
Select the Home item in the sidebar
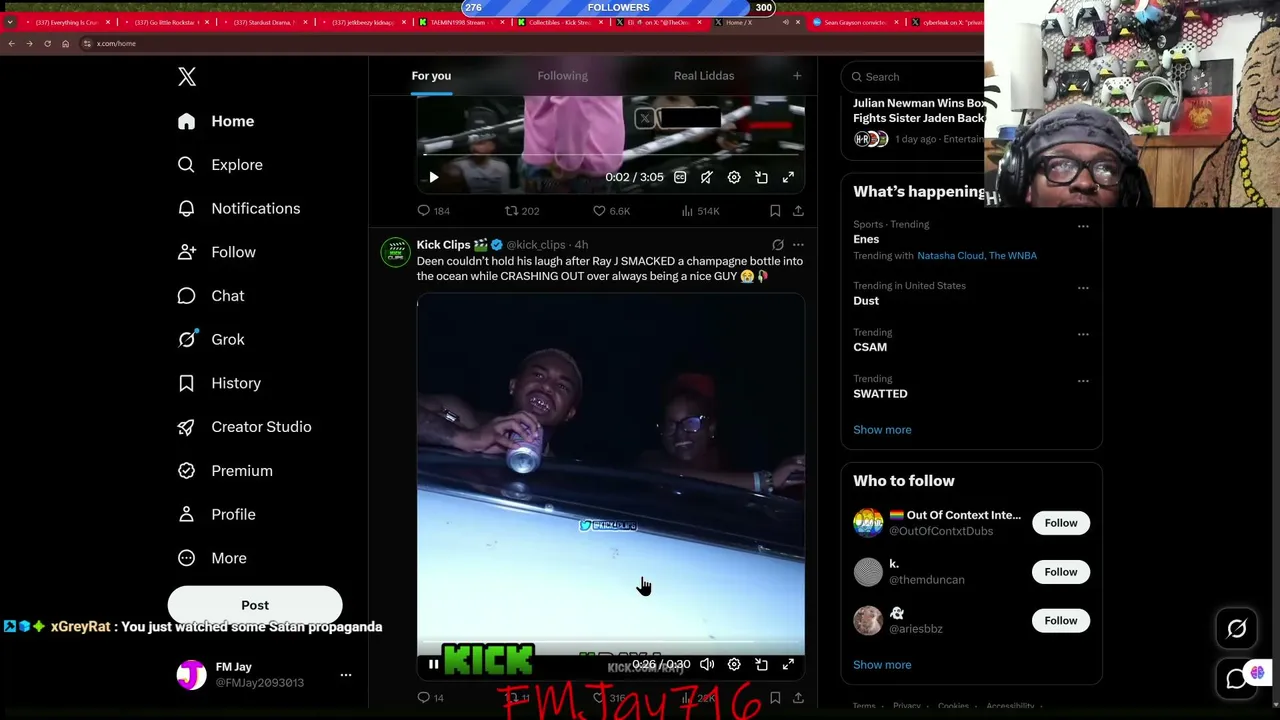[x=216, y=121]
